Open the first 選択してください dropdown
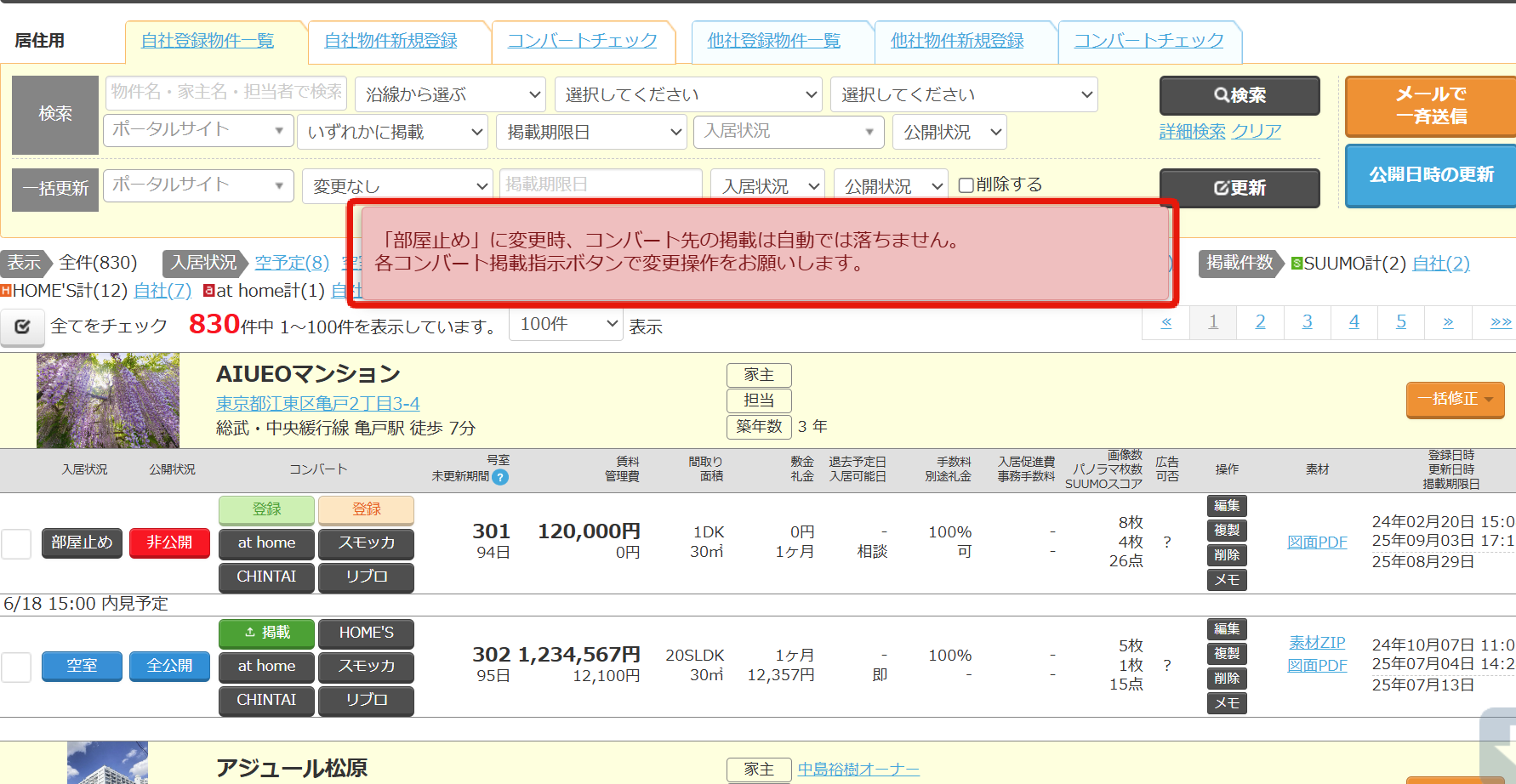This screenshot has height=784, width=1516. pos(688,94)
